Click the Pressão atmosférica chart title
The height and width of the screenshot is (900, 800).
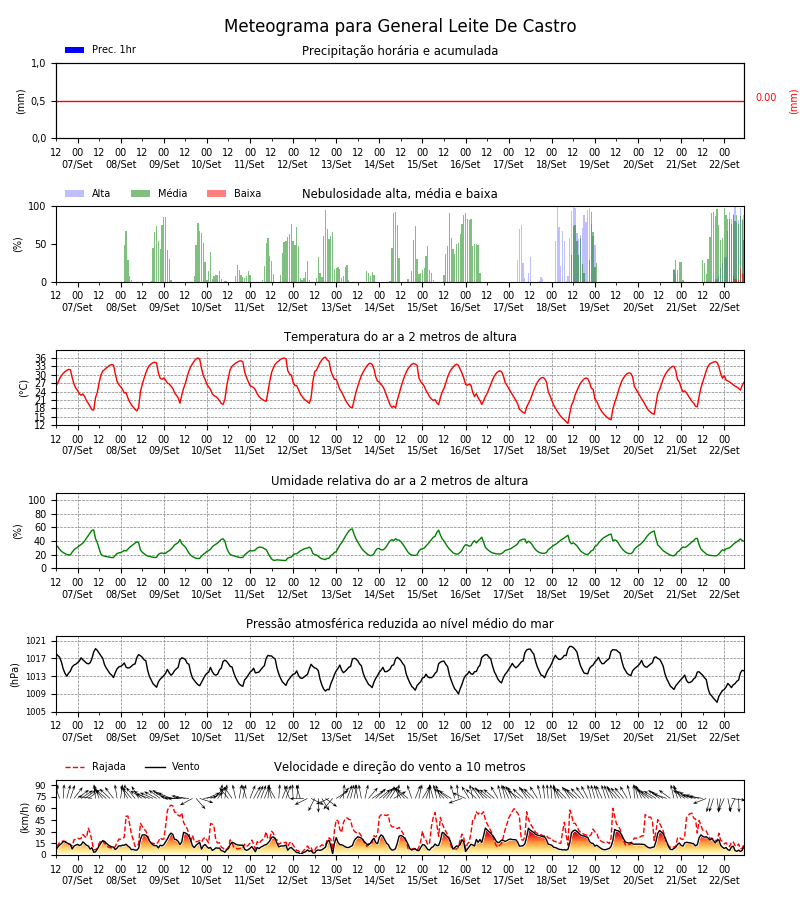400,624
